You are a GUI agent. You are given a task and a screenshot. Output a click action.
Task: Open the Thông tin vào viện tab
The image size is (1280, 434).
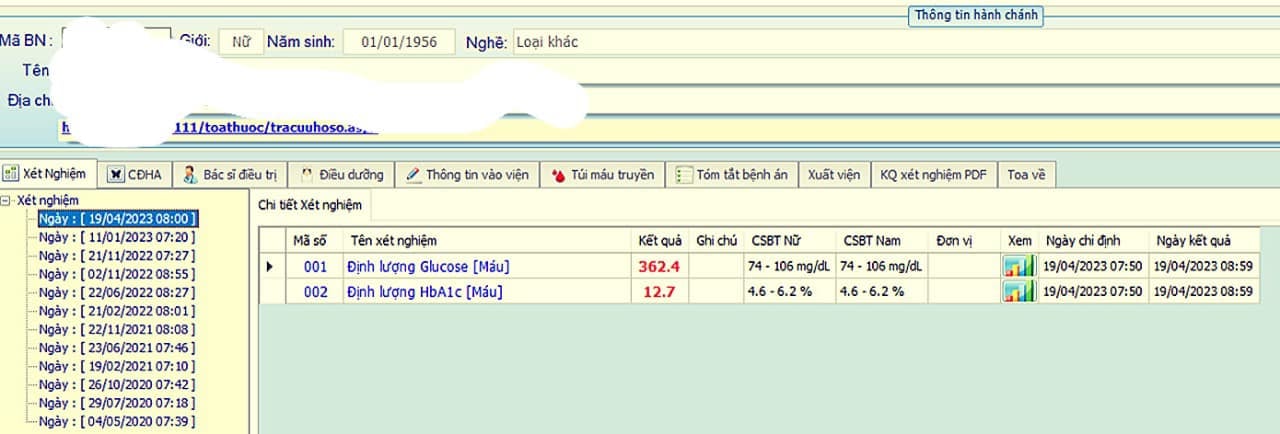pos(467,174)
